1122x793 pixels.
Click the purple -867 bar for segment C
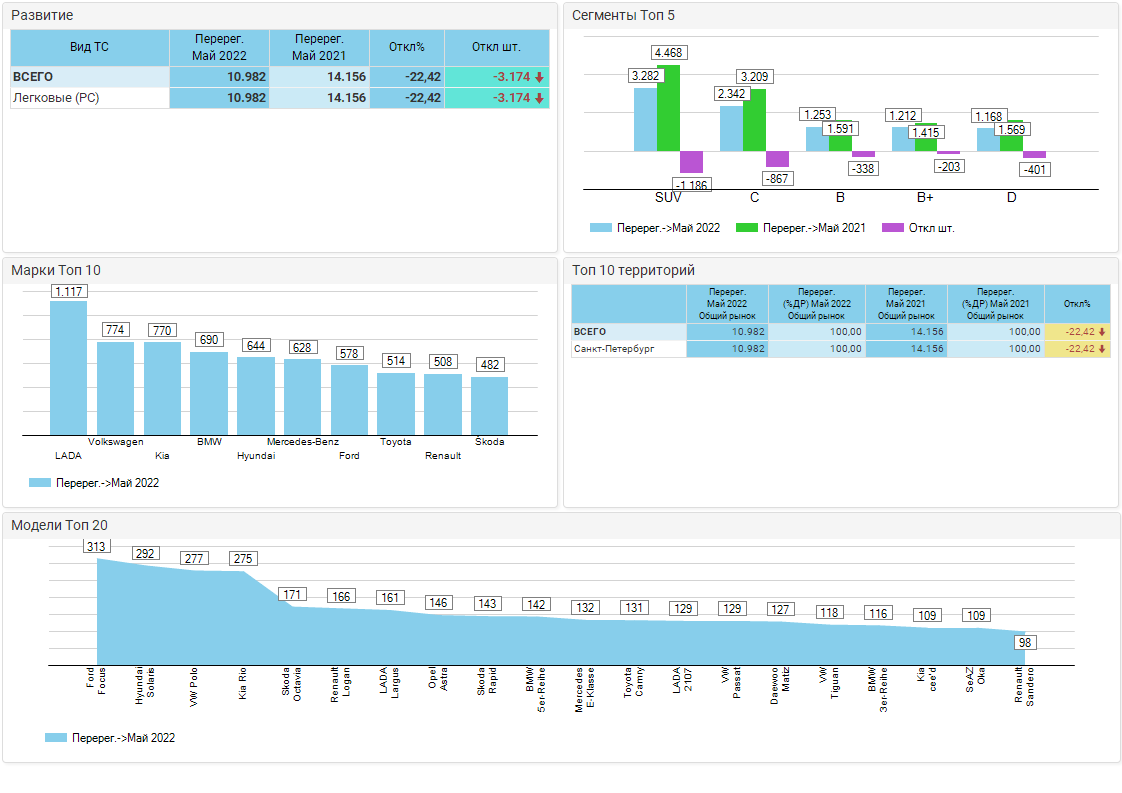(777, 159)
